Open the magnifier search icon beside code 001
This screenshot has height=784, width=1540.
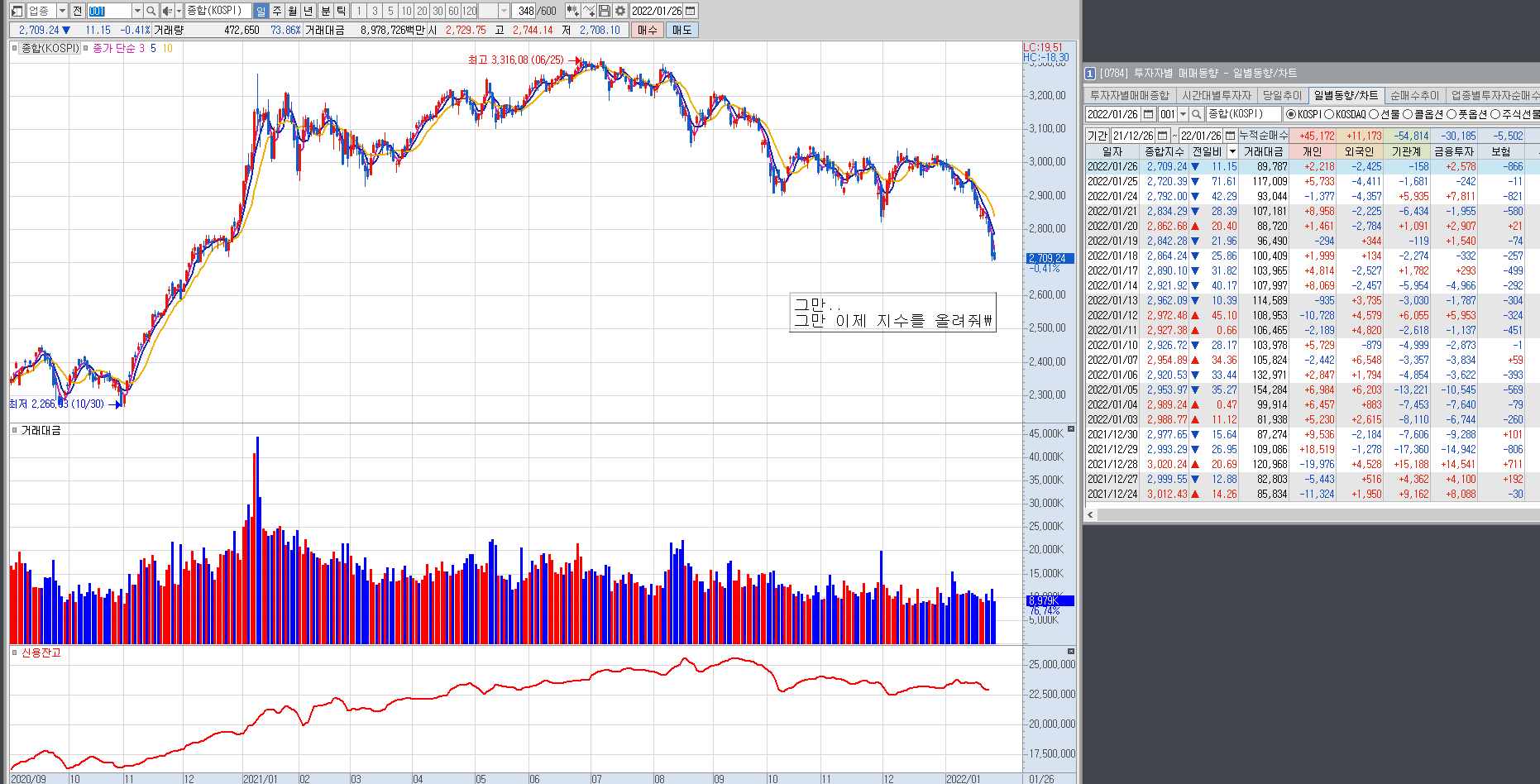[151, 11]
